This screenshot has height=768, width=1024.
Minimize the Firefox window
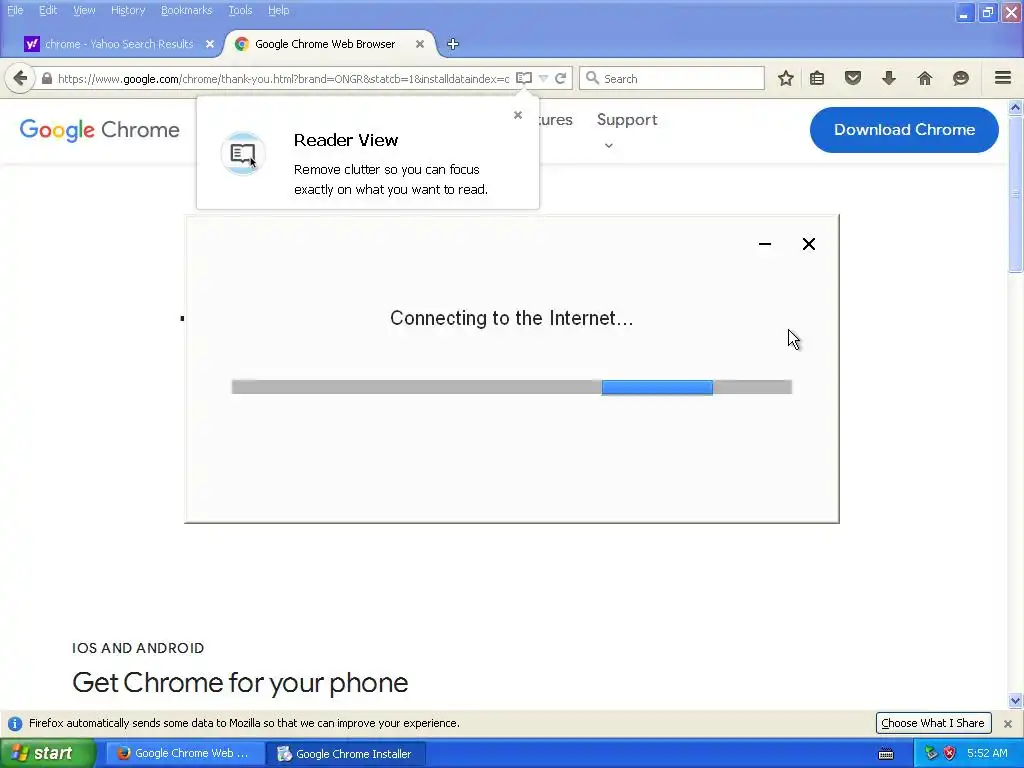tap(964, 12)
